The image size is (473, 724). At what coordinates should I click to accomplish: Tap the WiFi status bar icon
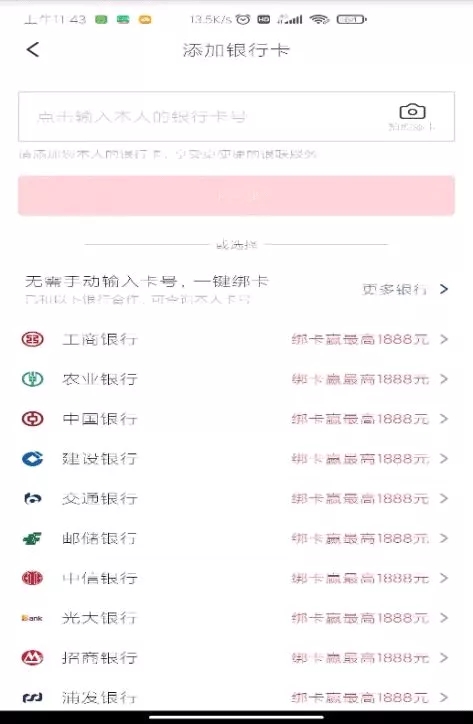pos(319,19)
